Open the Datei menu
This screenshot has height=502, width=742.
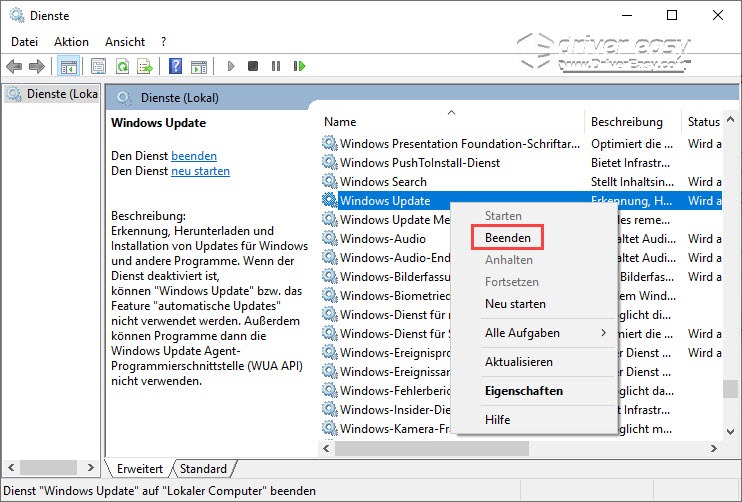25,42
